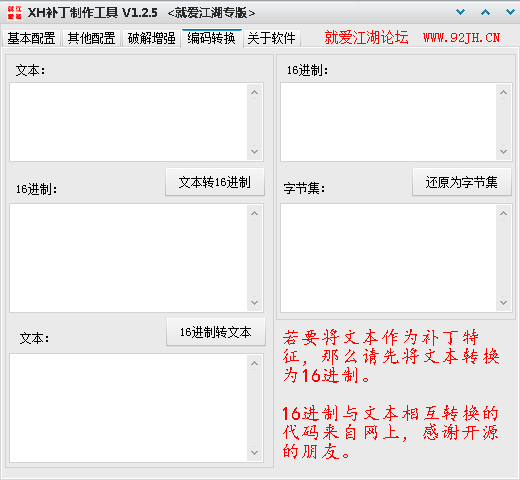Click scroll-up arrow of top-left 文本 box
The image size is (520, 480).
pos(254,92)
